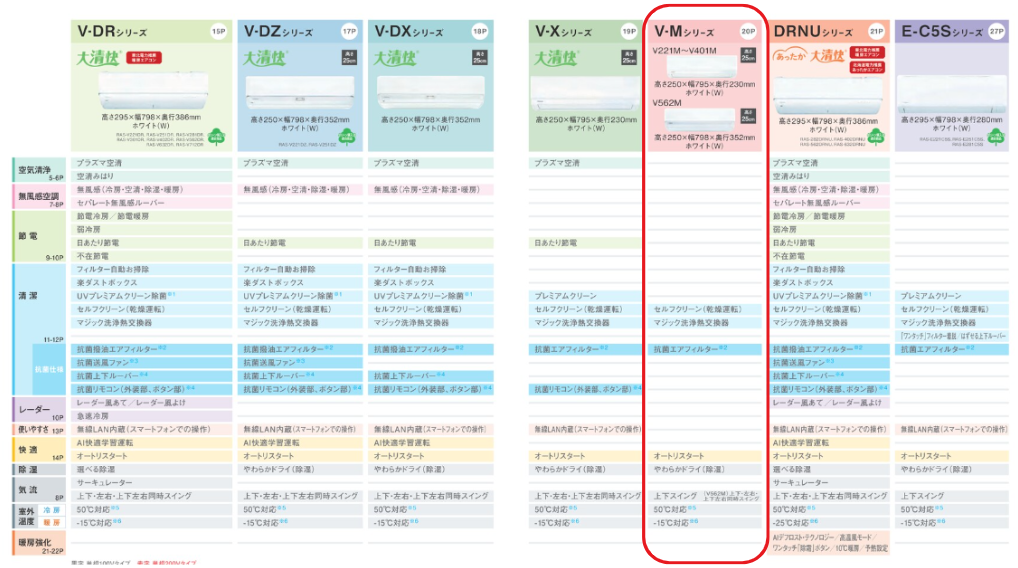
Task: Click the 使いやすさ category label
Action: tap(39, 429)
